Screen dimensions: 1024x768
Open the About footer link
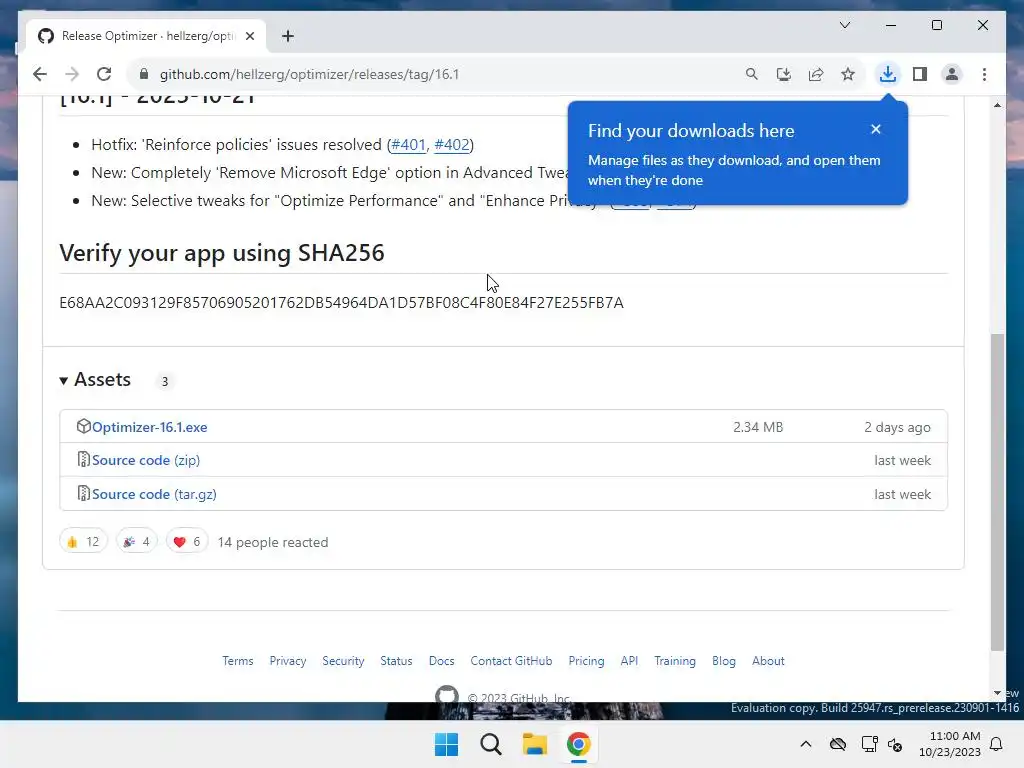tap(768, 661)
